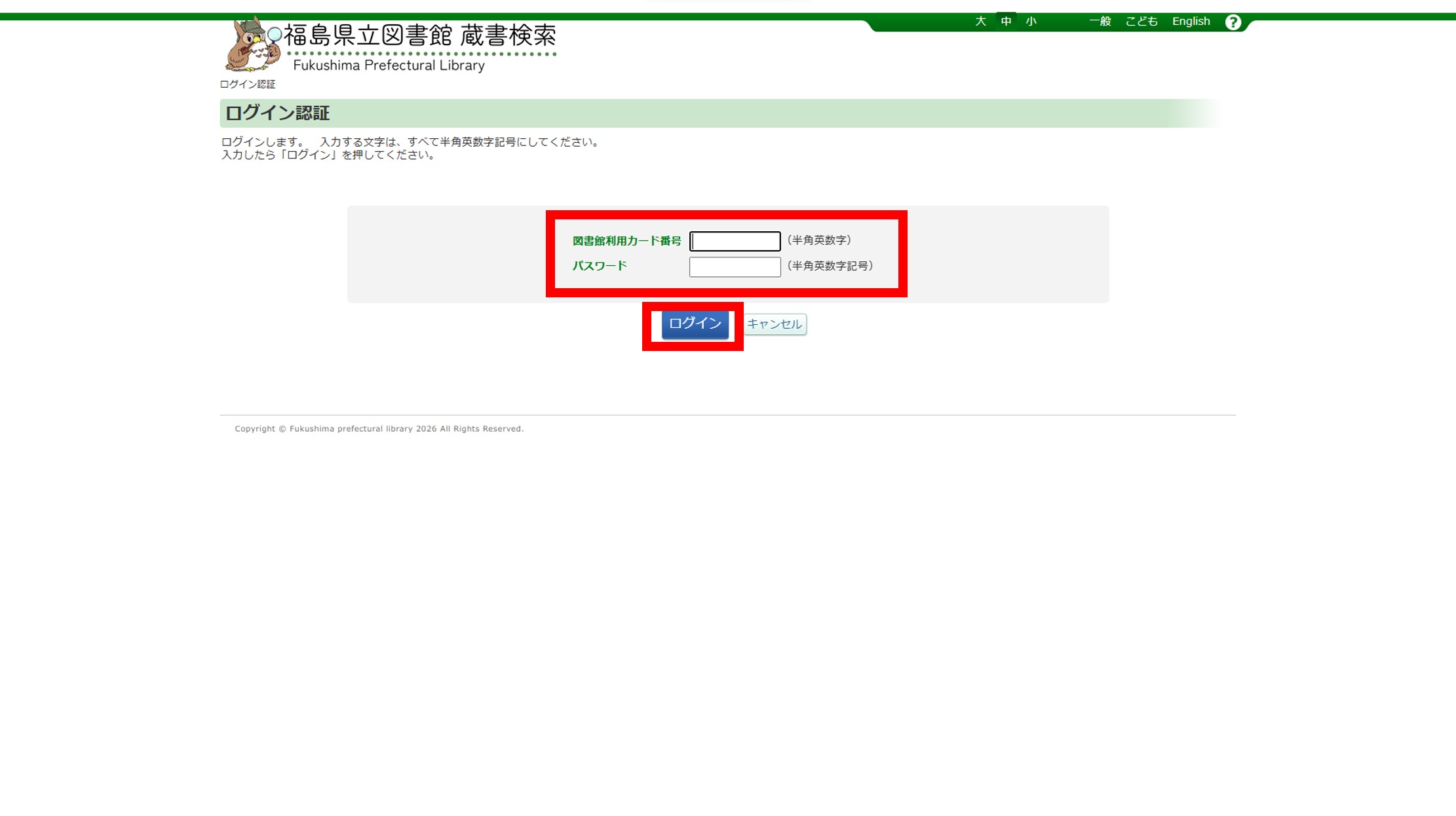Image resolution: width=1456 pixels, height=816 pixels.
Task: Select 小 for small text size
Action: (x=1030, y=21)
